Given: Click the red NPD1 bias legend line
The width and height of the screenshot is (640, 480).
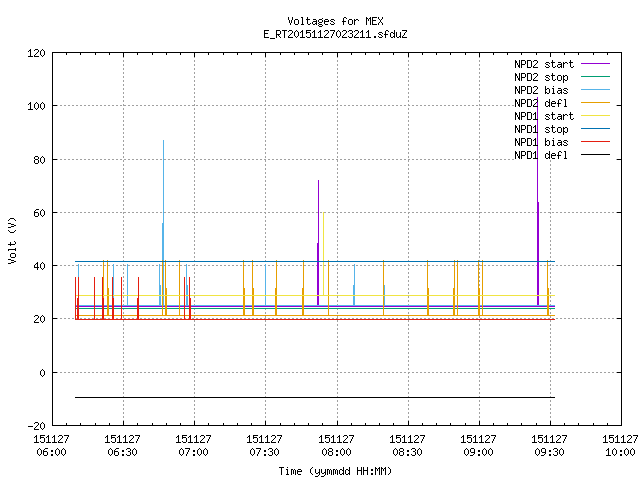Looking at the screenshot, I should click(596, 142).
